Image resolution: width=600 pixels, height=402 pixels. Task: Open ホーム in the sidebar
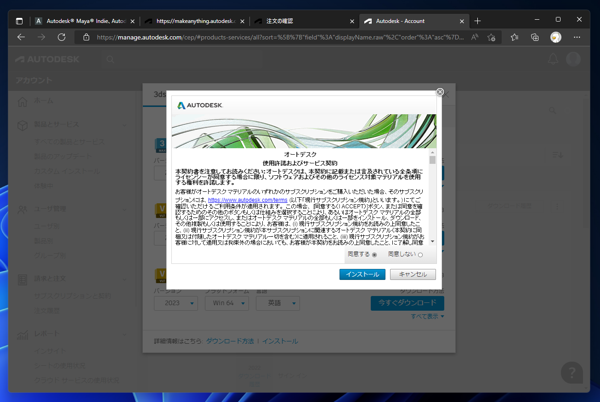click(44, 101)
